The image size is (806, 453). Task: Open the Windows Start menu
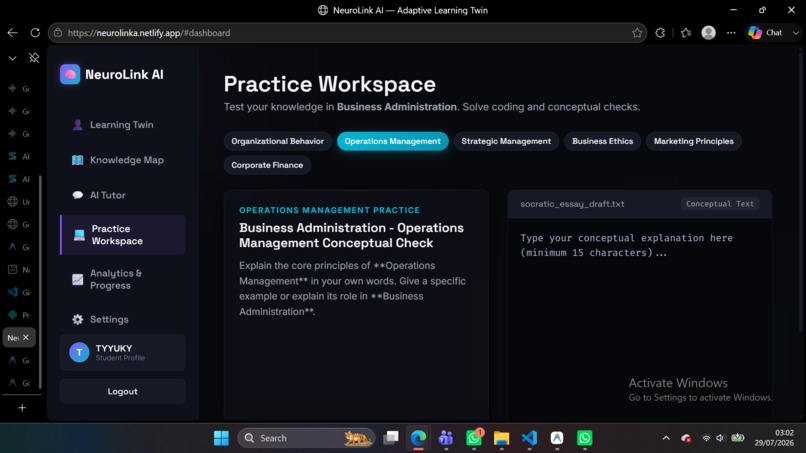point(221,438)
